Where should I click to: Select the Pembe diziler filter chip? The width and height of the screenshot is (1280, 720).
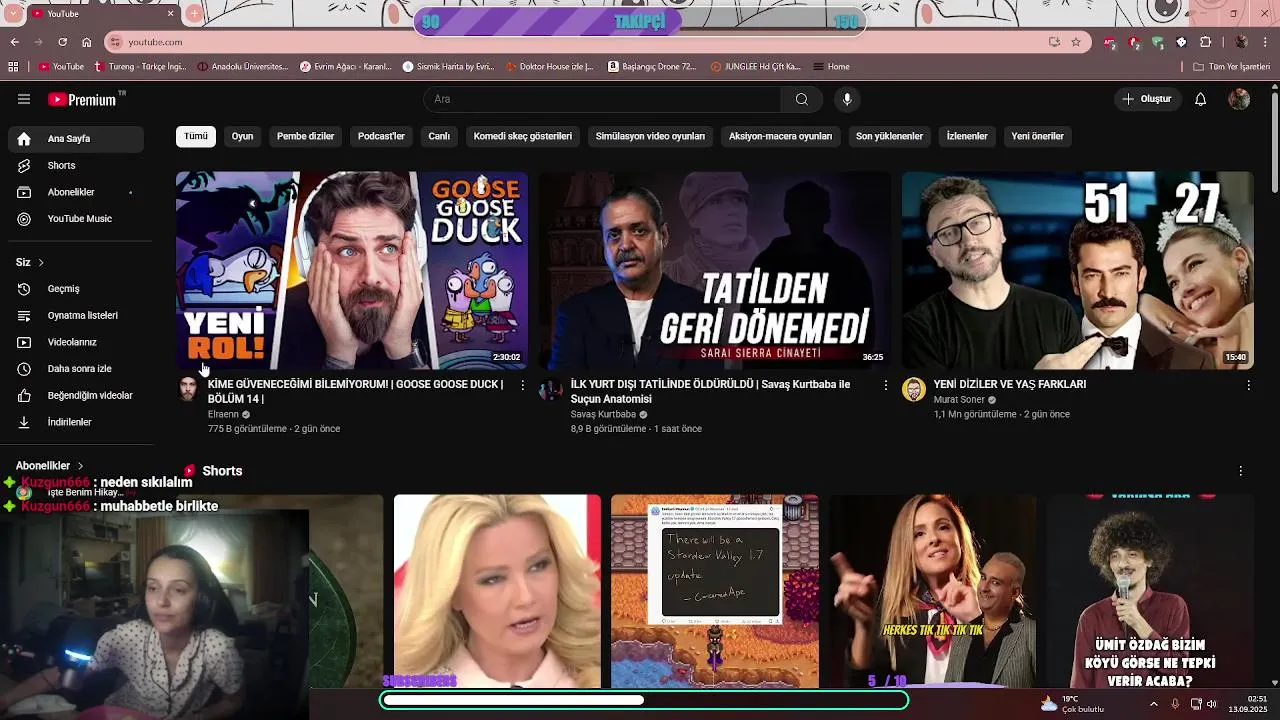point(305,136)
